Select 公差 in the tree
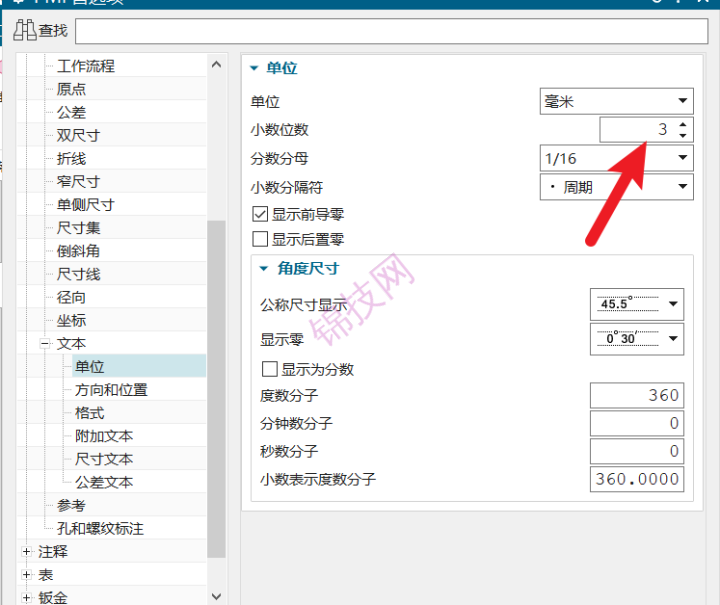The height and width of the screenshot is (605, 720). [71, 112]
